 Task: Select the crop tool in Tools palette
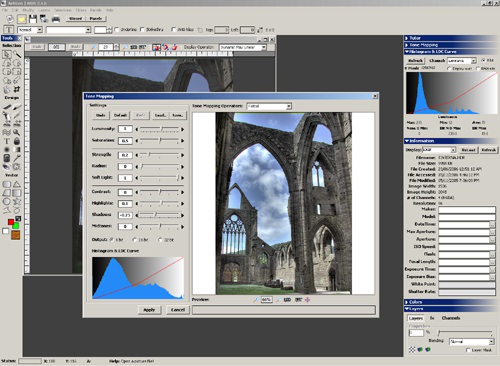[x=17, y=89]
